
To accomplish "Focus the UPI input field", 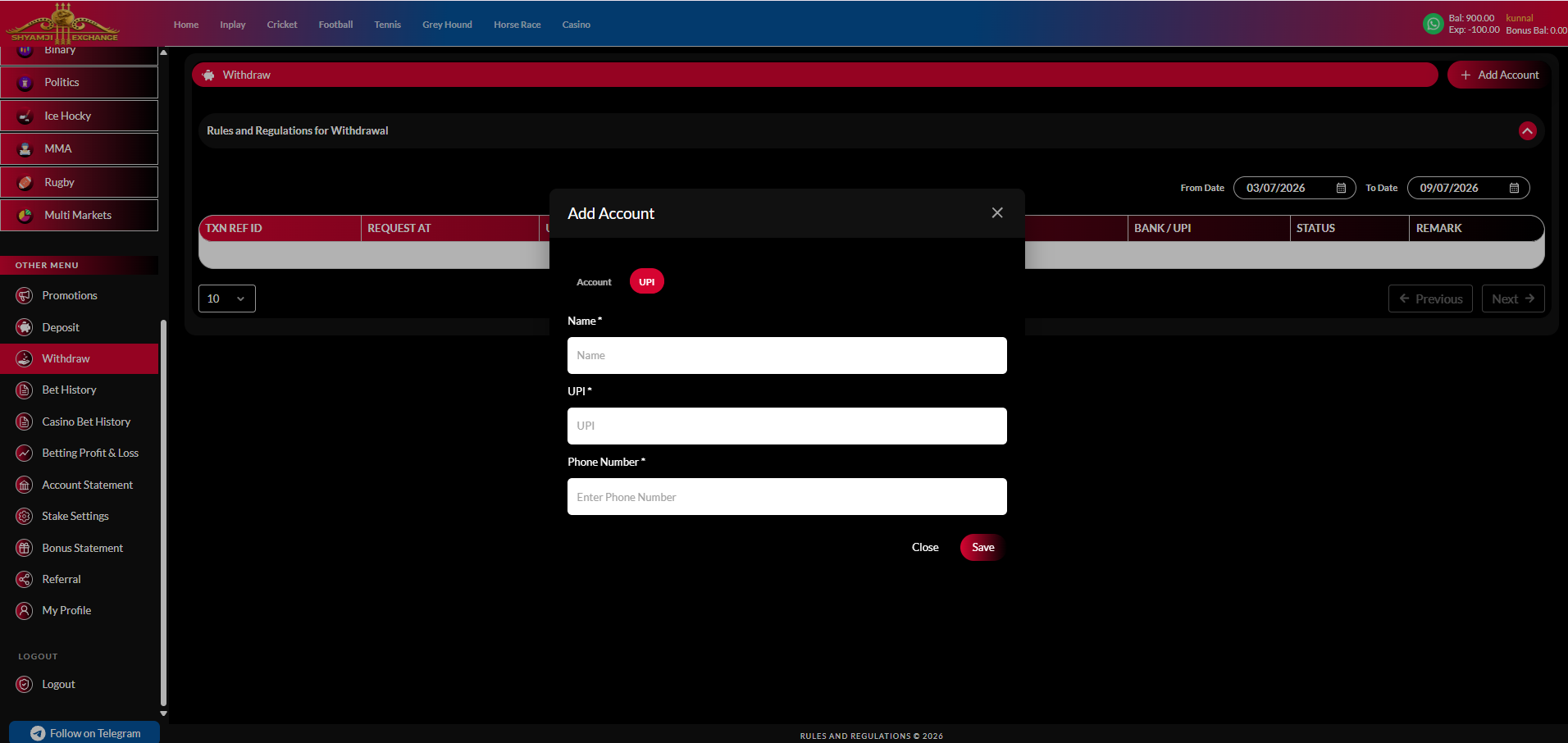I will click(x=786, y=426).
